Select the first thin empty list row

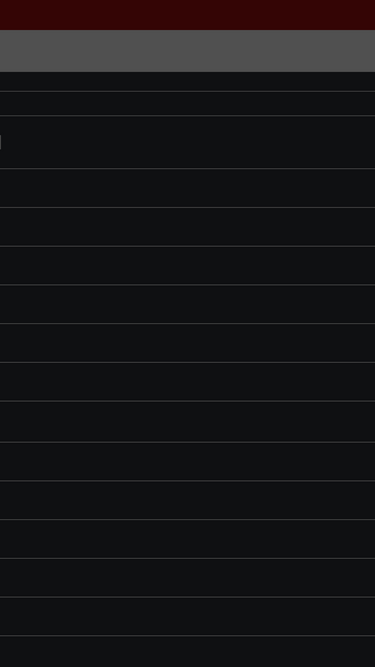pyautogui.click(x=188, y=81)
